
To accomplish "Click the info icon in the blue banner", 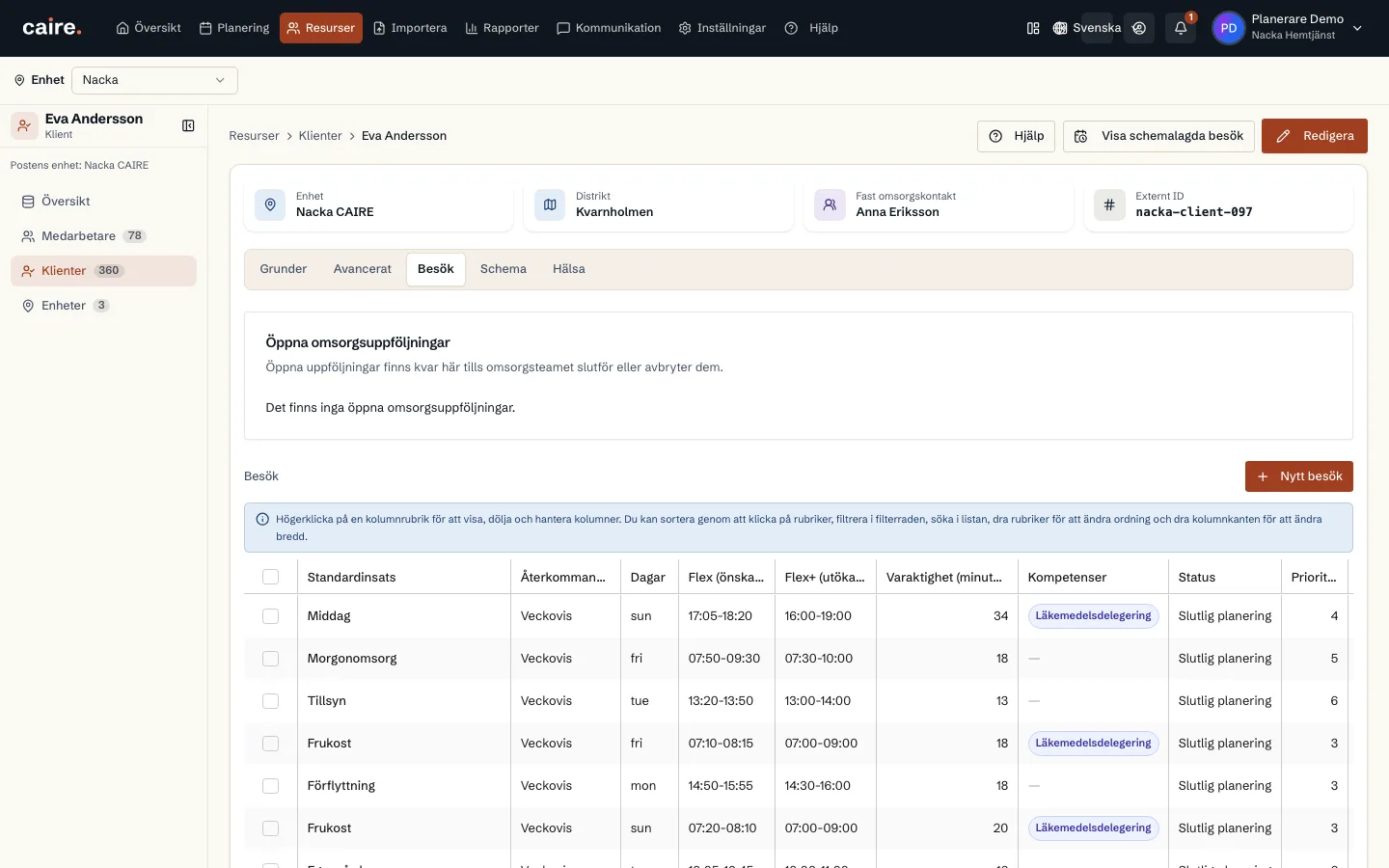I will click(262, 519).
